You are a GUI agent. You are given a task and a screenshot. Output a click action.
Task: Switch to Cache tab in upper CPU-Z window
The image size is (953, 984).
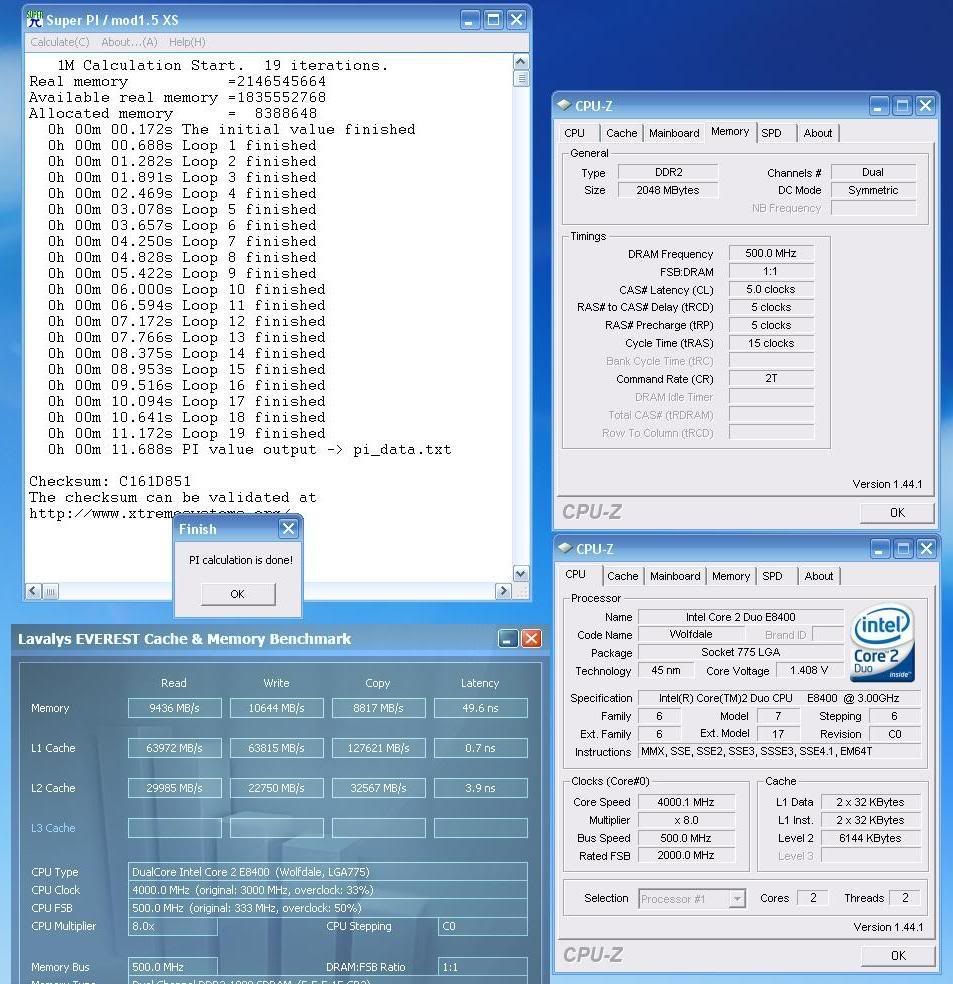pos(622,133)
